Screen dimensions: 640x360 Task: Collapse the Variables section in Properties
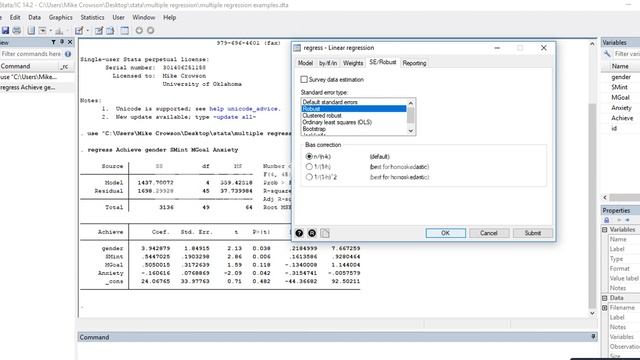click(x=605, y=230)
